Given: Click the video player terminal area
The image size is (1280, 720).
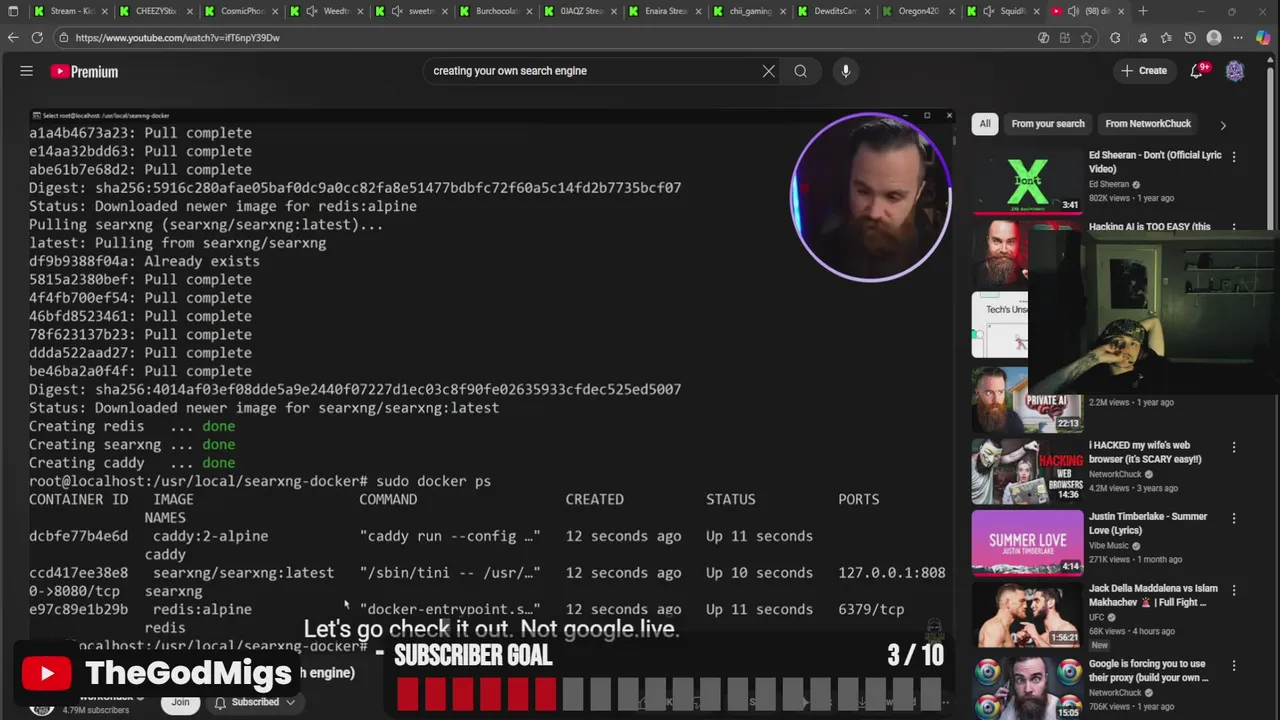Looking at the screenshot, I should (490, 380).
